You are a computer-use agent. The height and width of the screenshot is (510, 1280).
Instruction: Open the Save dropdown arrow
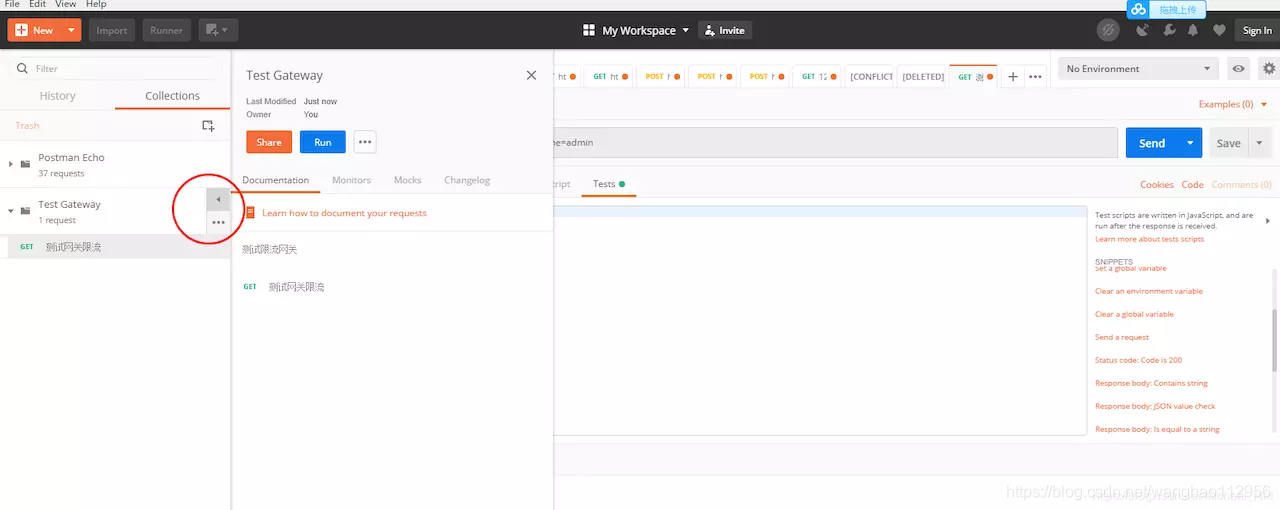[x=1259, y=143]
